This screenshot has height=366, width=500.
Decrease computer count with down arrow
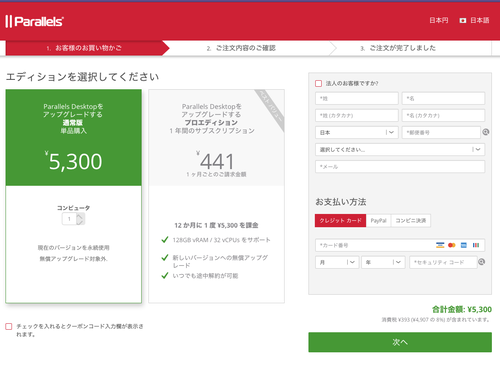(80, 222)
